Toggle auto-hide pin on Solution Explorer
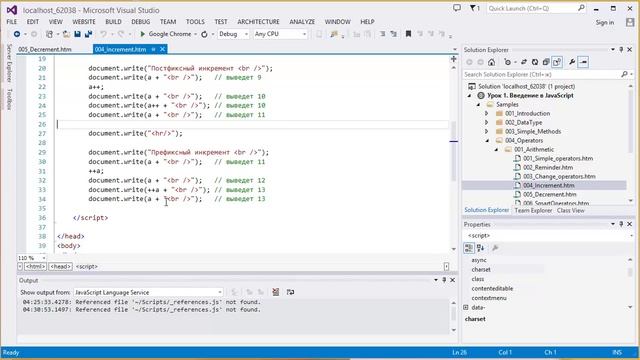This screenshot has width=640, height=360. [x=621, y=49]
